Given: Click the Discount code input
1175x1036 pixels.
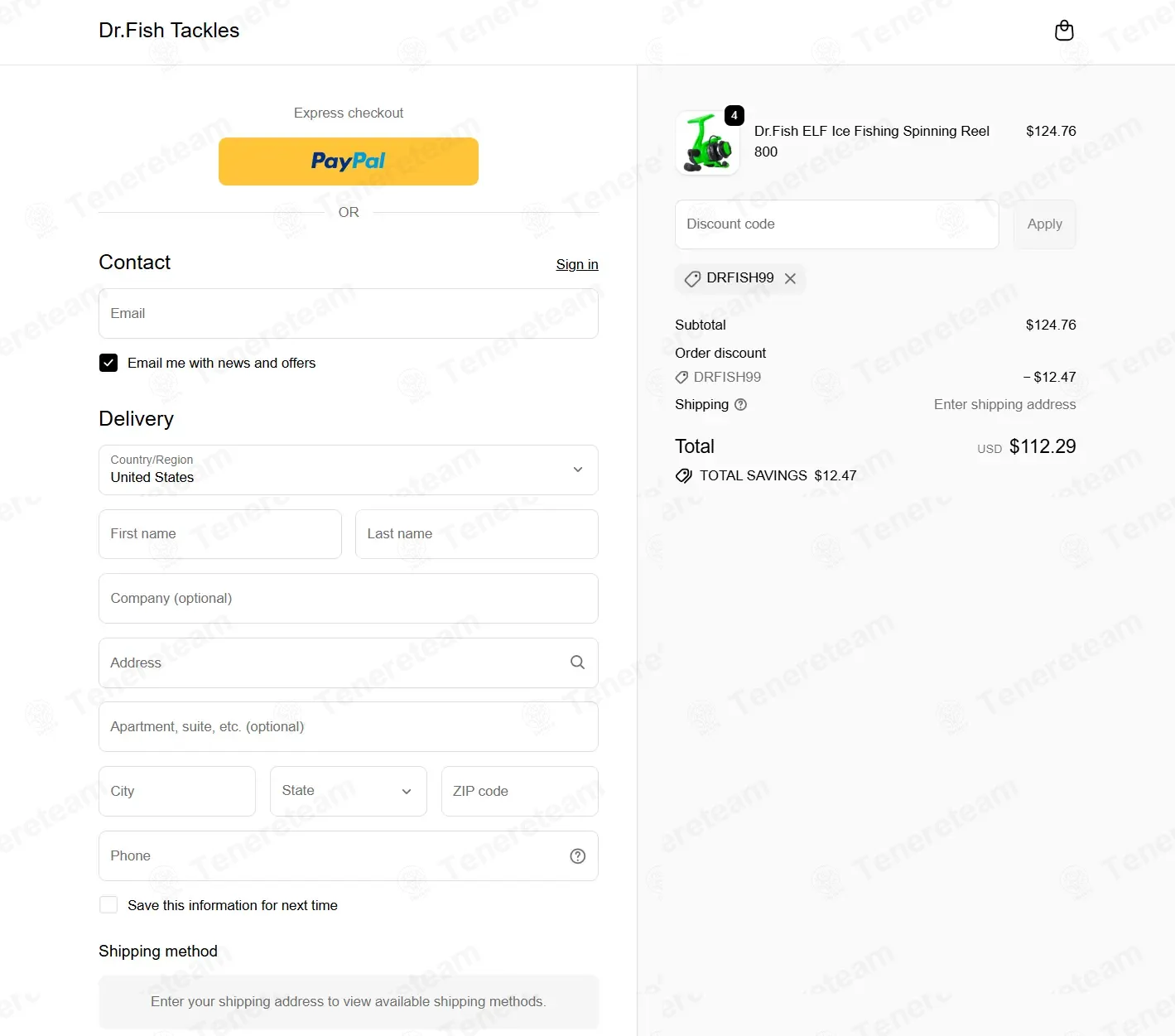Looking at the screenshot, I should (x=836, y=224).
